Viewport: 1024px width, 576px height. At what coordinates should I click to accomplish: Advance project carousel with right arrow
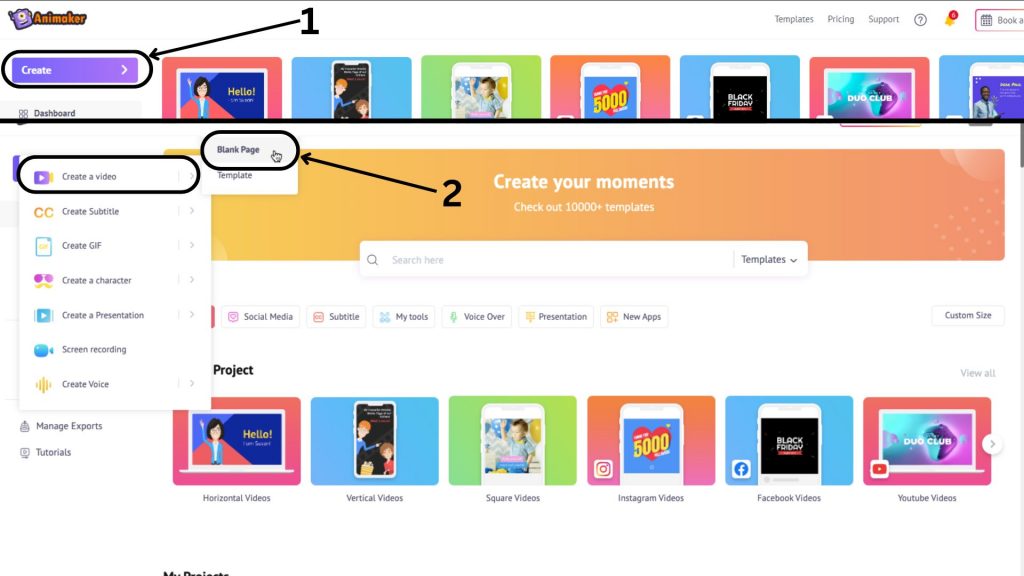(x=992, y=444)
